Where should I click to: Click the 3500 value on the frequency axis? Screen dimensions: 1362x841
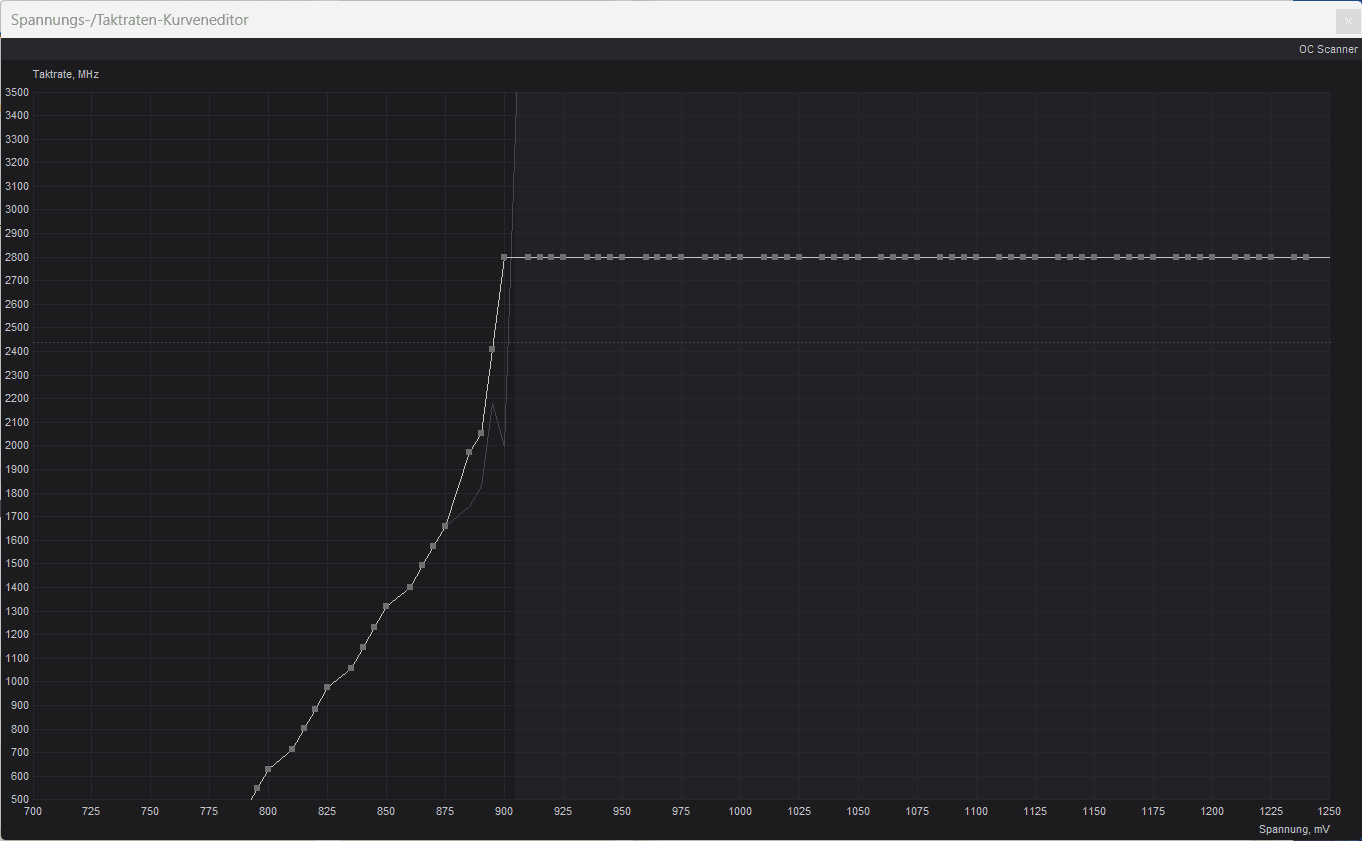(x=17, y=92)
